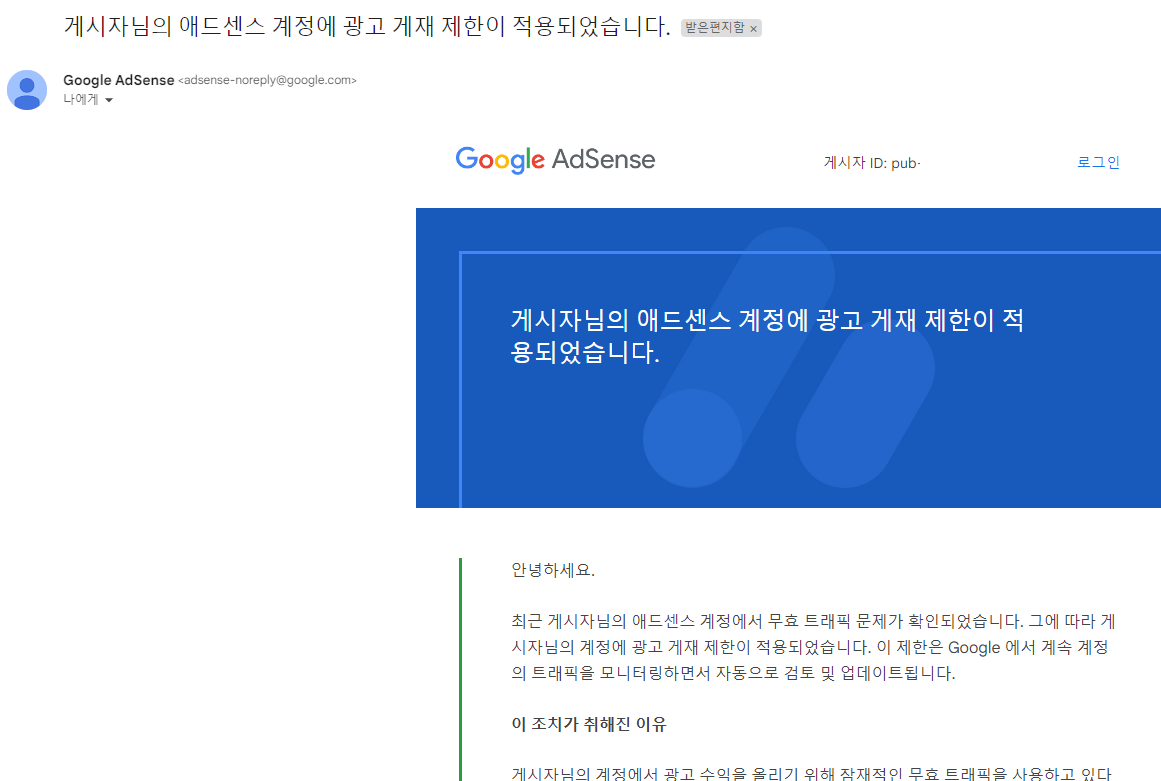Click the 나에게 recipient text
1161x781 pixels.
[81, 99]
